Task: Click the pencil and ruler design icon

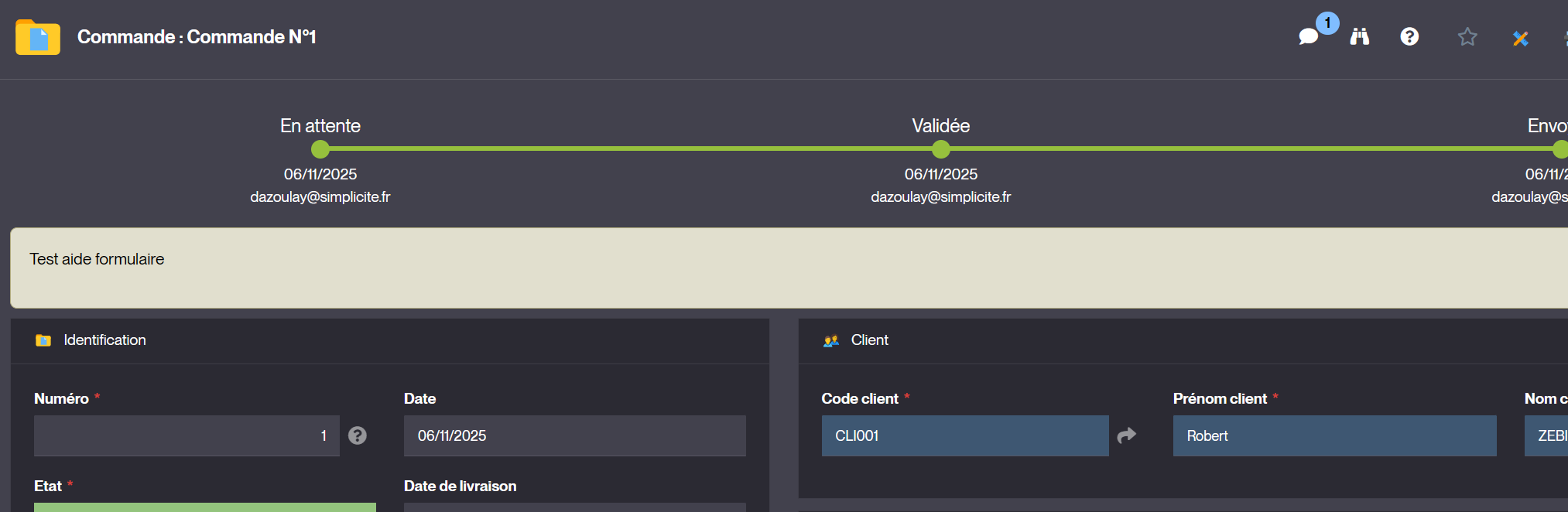Action: pyautogui.click(x=1520, y=38)
